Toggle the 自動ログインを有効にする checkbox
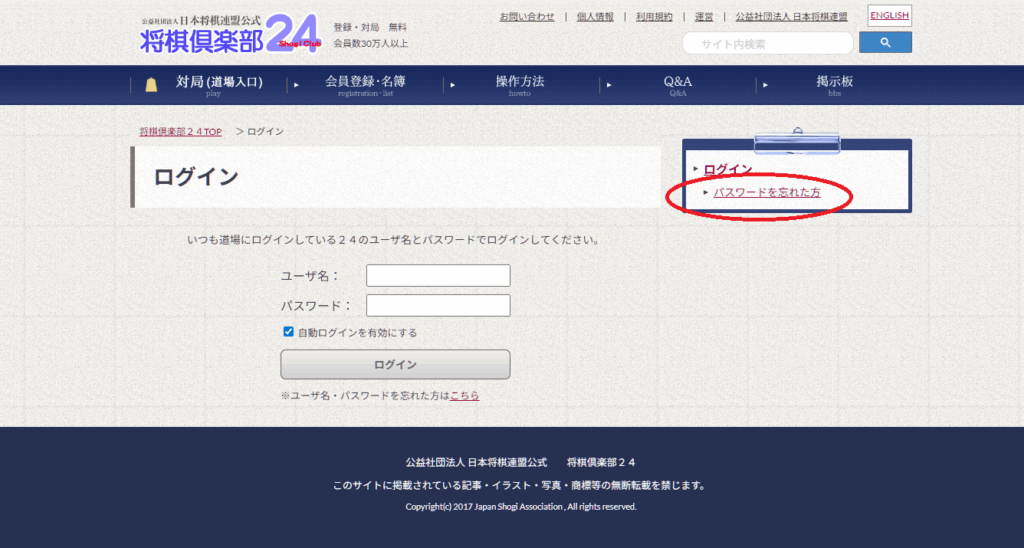1024x548 pixels. click(289, 332)
